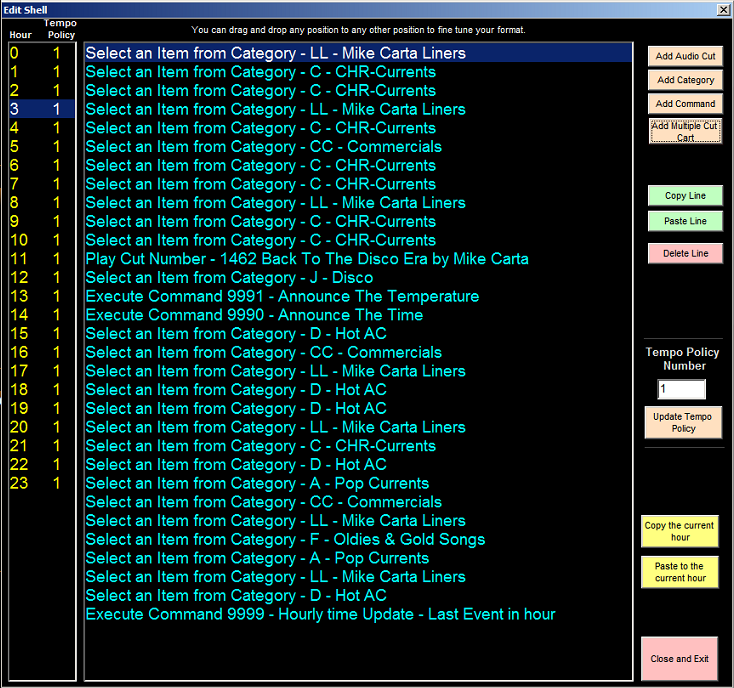The height and width of the screenshot is (688, 734).
Task: Select hour 17 in the Hour list
Action: (x=42, y=371)
